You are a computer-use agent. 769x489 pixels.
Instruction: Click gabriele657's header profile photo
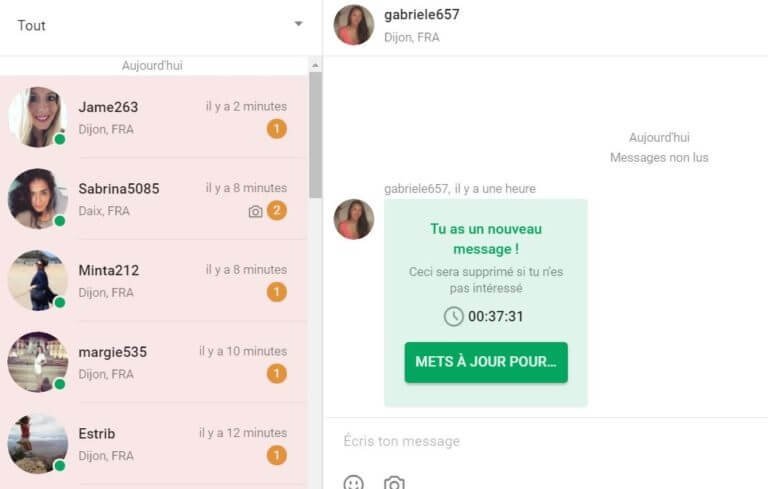[354, 25]
